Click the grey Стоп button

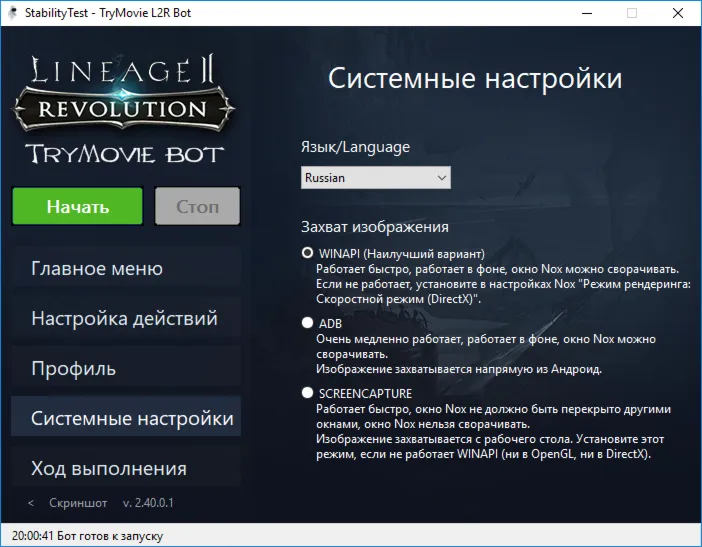pyautogui.click(x=197, y=206)
